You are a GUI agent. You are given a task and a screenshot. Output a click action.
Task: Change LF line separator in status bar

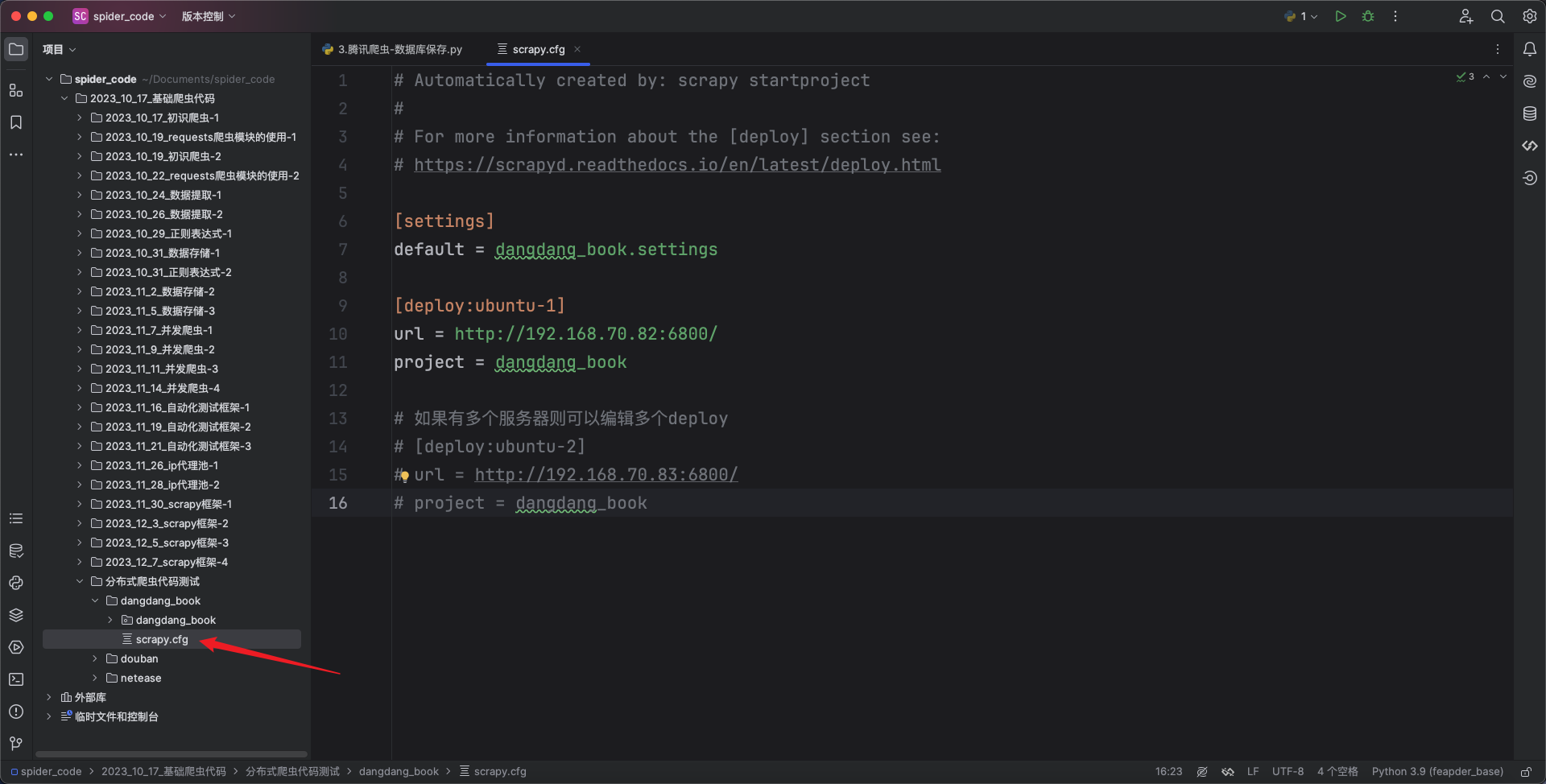[1253, 771]
